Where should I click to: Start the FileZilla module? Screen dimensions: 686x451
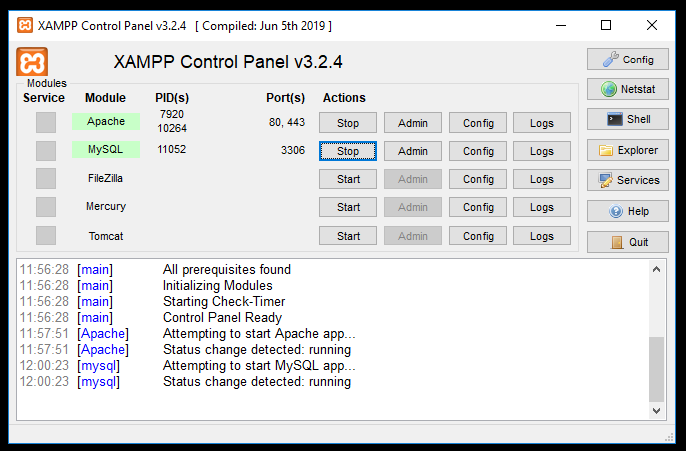click(x=348, y=179)
